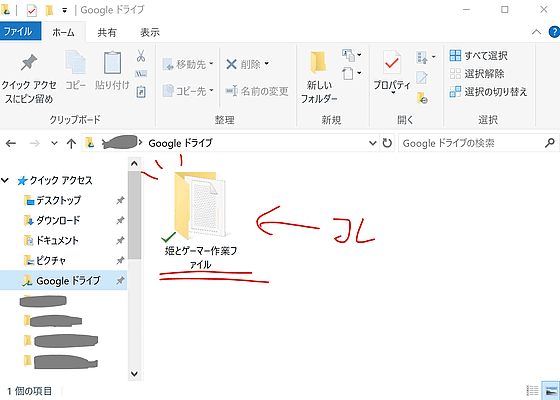Screen dimensions: 560x400
Task: Click the title bar new folder icon
Action: tap(49, 11)
